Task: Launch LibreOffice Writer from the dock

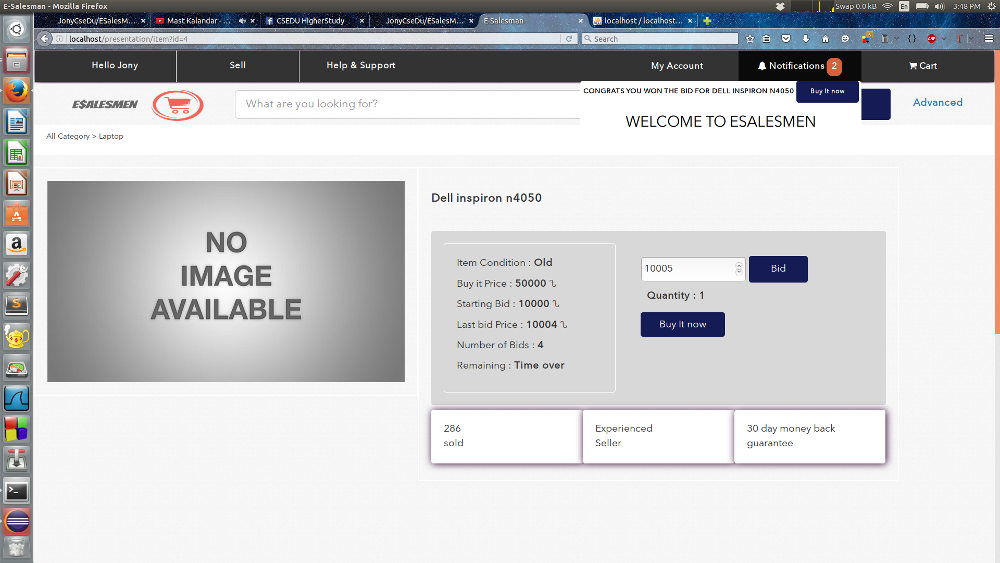Action: (17, 122)
